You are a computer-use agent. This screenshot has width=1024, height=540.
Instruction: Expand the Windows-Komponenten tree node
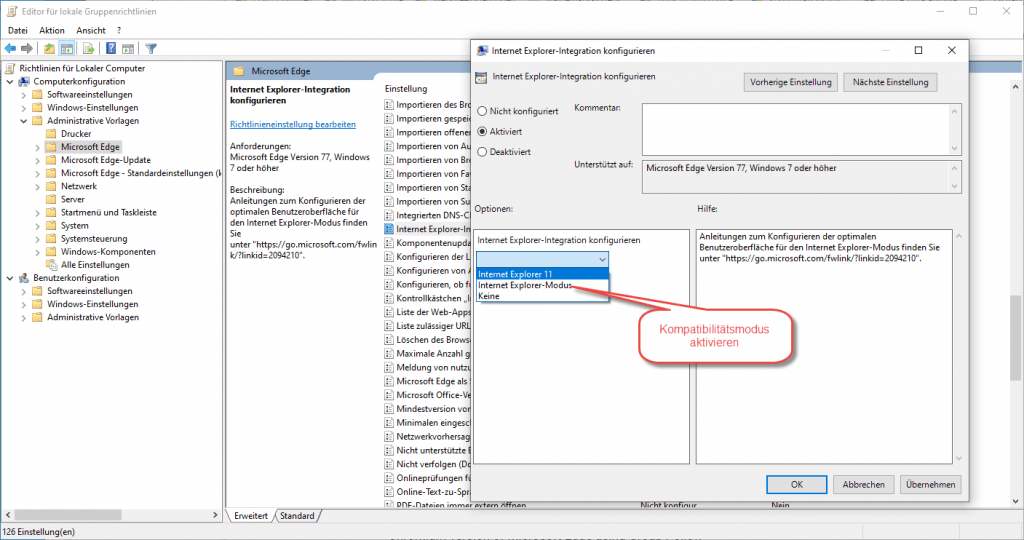click(x=37, y=252)
